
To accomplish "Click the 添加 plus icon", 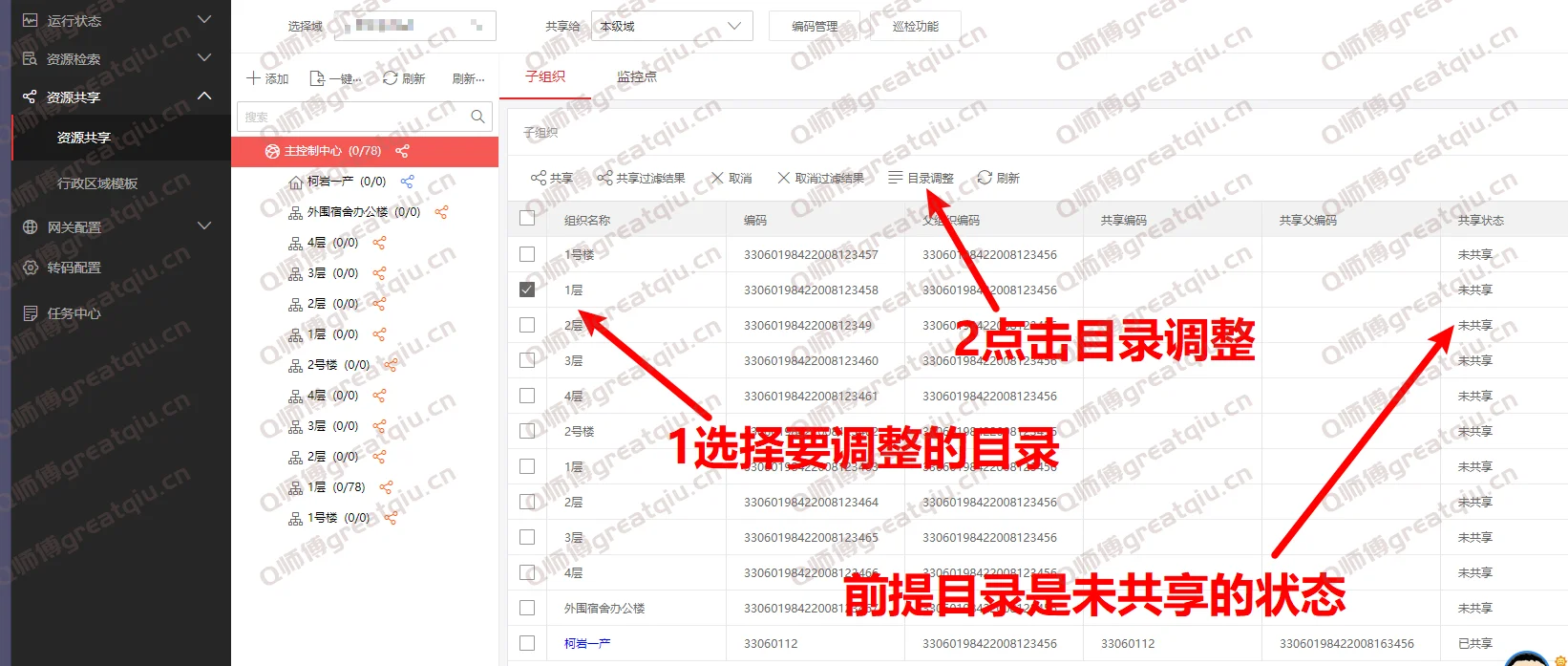I will click(254, 78).
